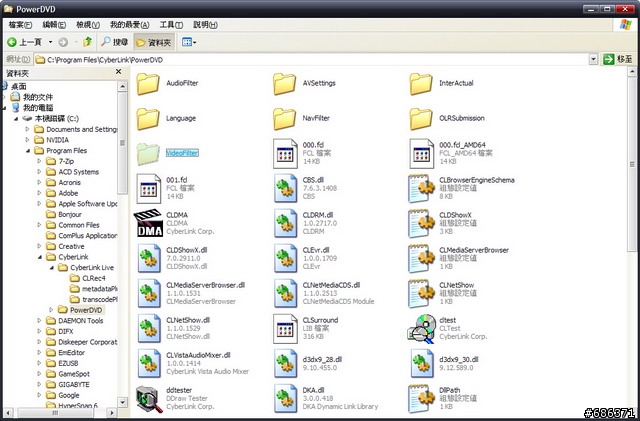Select the CLNetMediaCDS.dll file
This screenshot has height=421, width=640.
[324, 294]
